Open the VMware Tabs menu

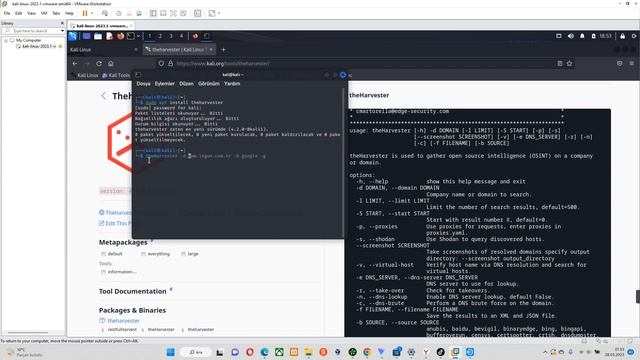point(56,13)
